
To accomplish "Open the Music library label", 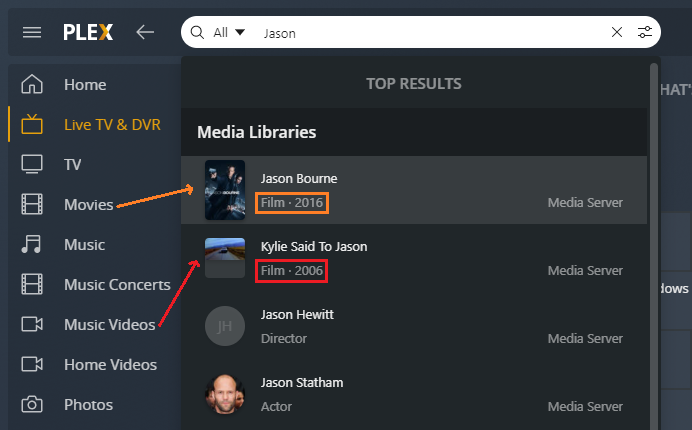I will point(85,245).
